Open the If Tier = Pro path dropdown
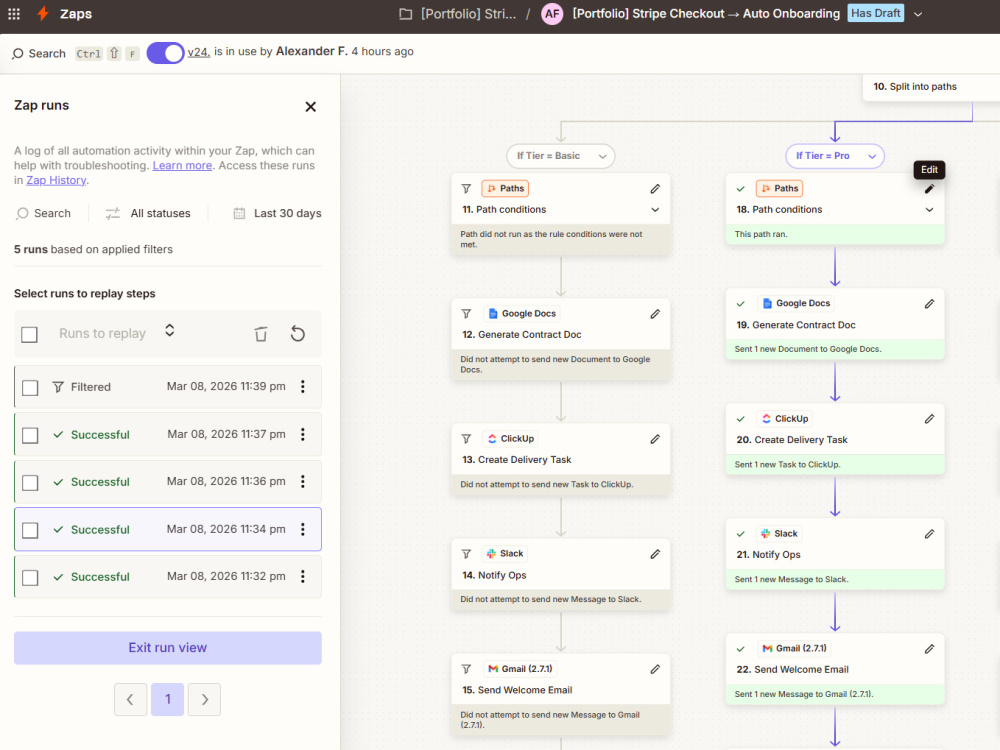Screen dimensions: 1000x750 point(835,156)
